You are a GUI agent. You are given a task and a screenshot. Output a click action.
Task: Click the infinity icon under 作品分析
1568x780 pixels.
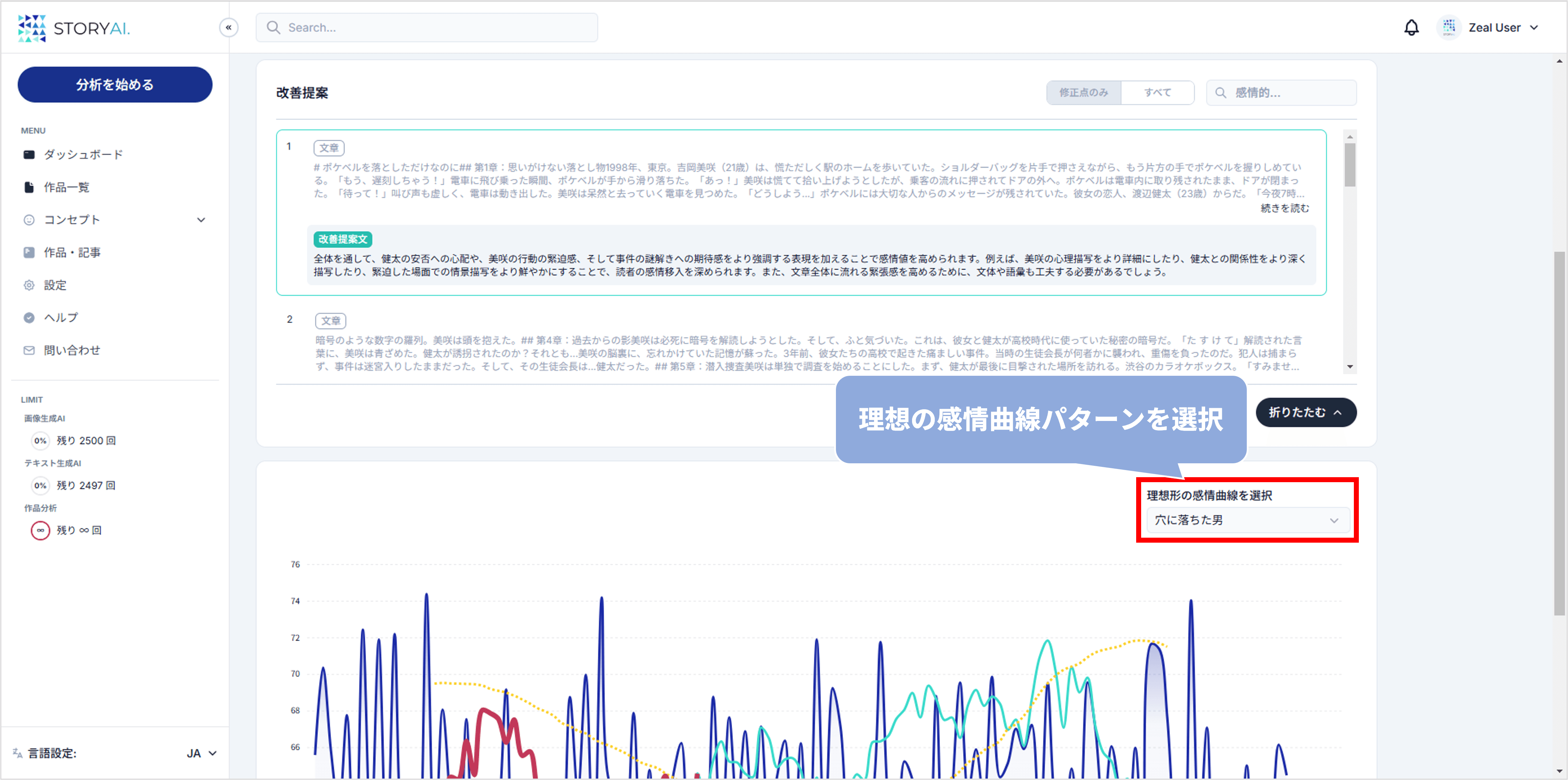40,530
